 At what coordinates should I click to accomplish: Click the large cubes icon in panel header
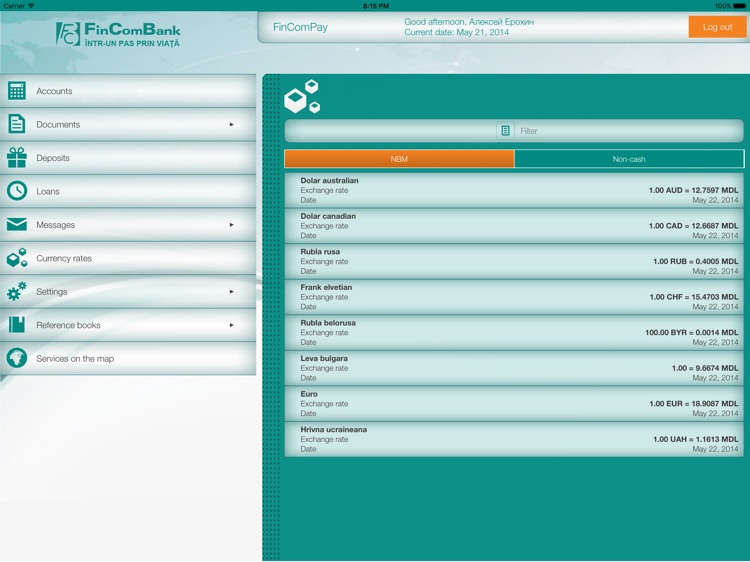pyautogui.click(x=302, y=97)
